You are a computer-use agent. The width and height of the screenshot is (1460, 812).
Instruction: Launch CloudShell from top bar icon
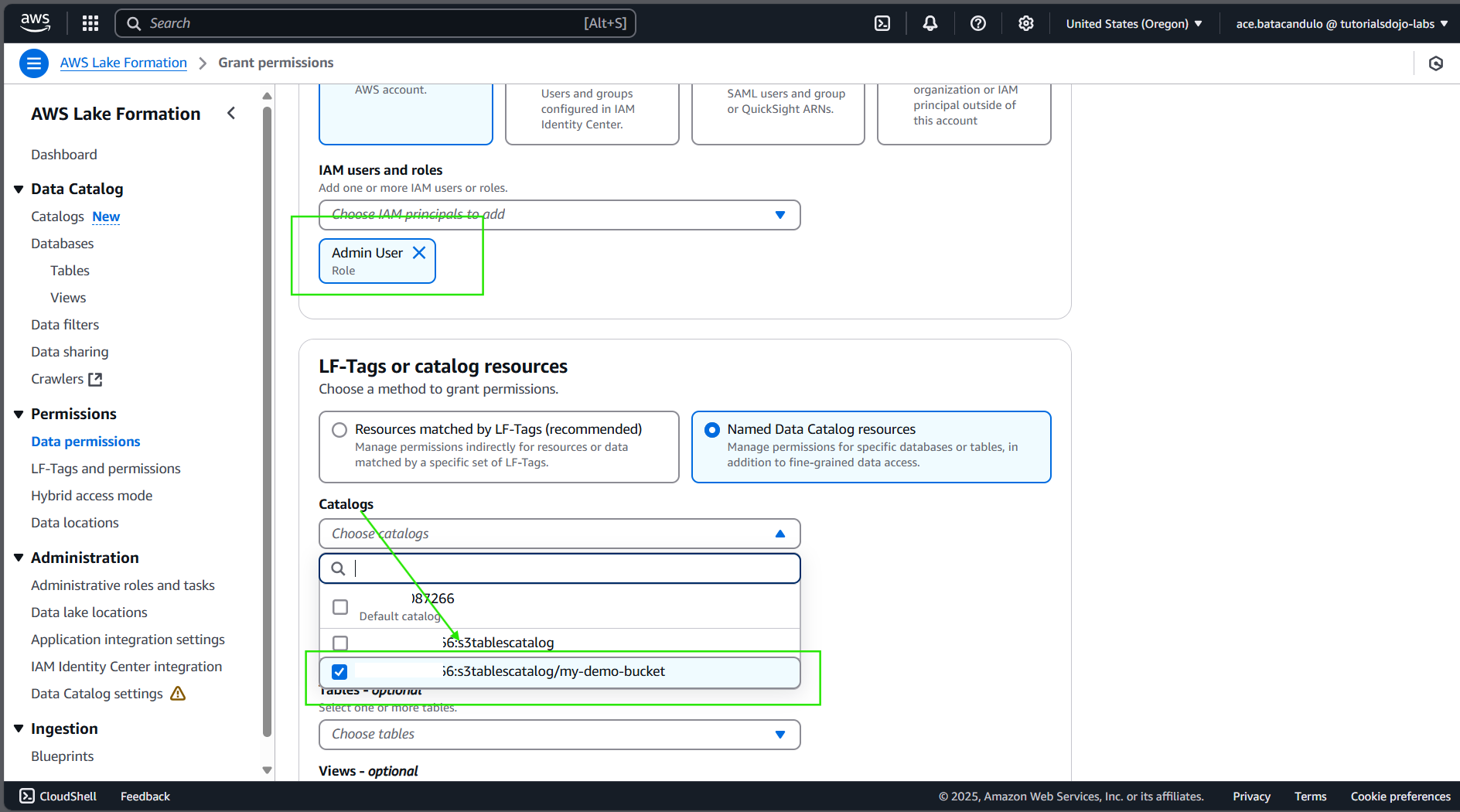coord(882,23)
